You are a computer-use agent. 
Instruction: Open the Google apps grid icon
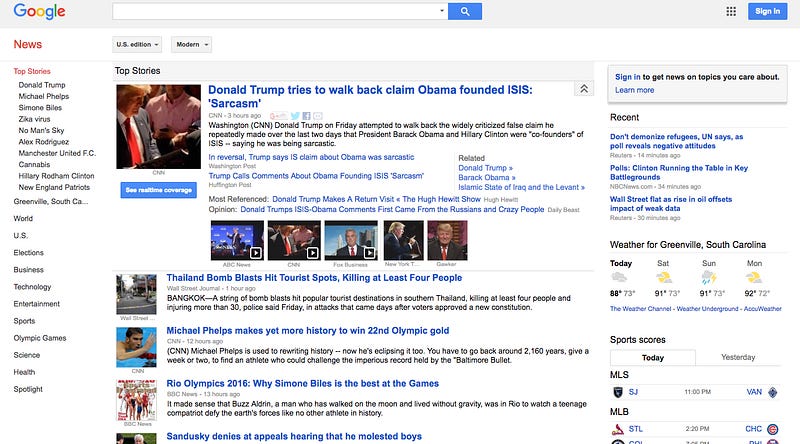[731, 11]
